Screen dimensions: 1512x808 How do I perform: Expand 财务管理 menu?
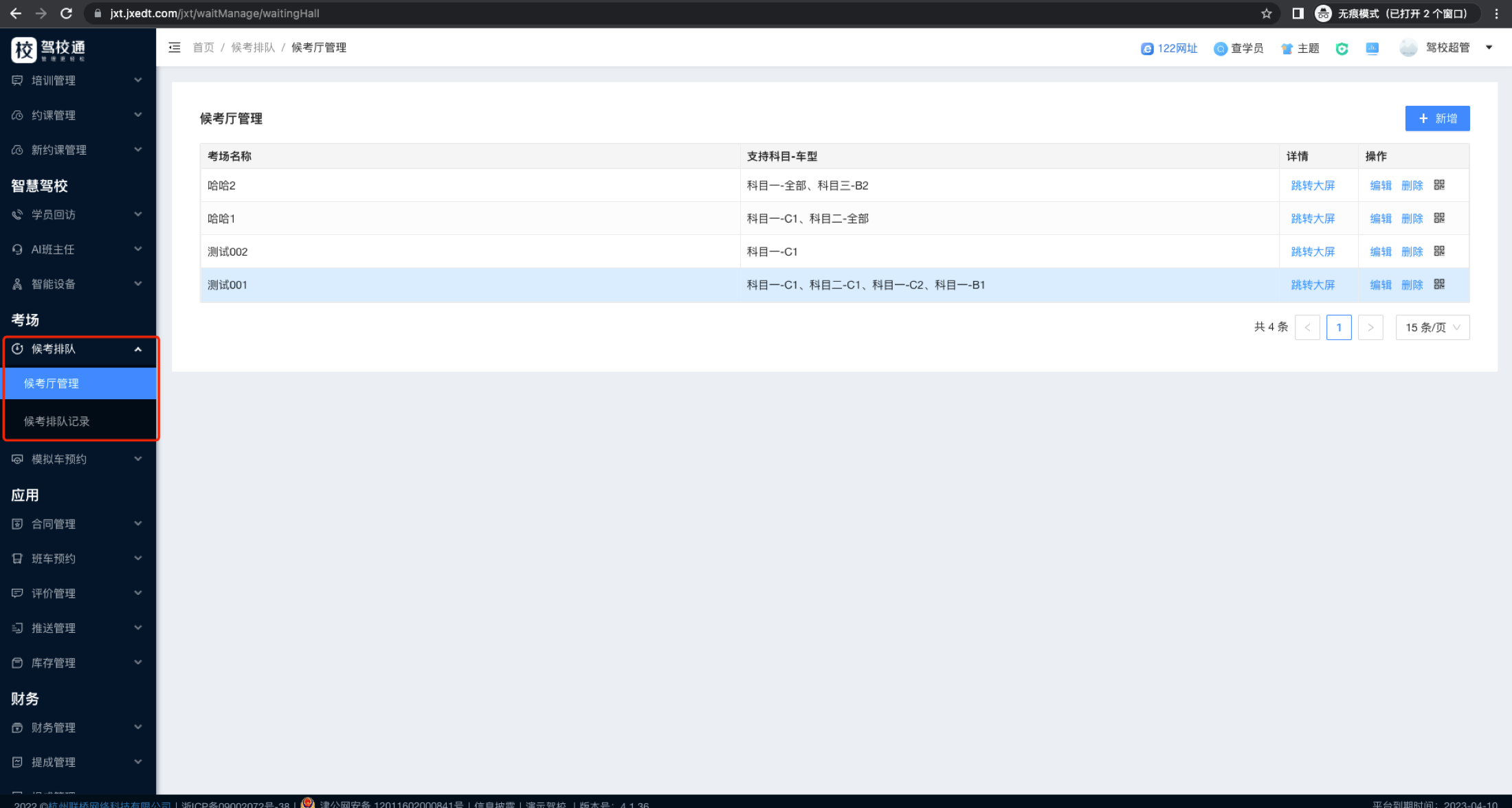[x=78, y=727]
